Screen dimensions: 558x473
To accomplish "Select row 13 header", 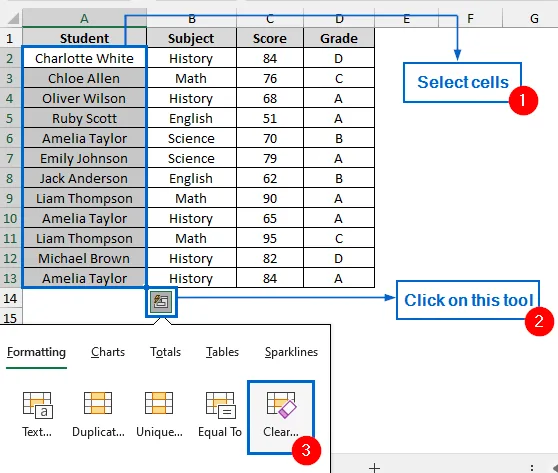I will coord(11,278).
